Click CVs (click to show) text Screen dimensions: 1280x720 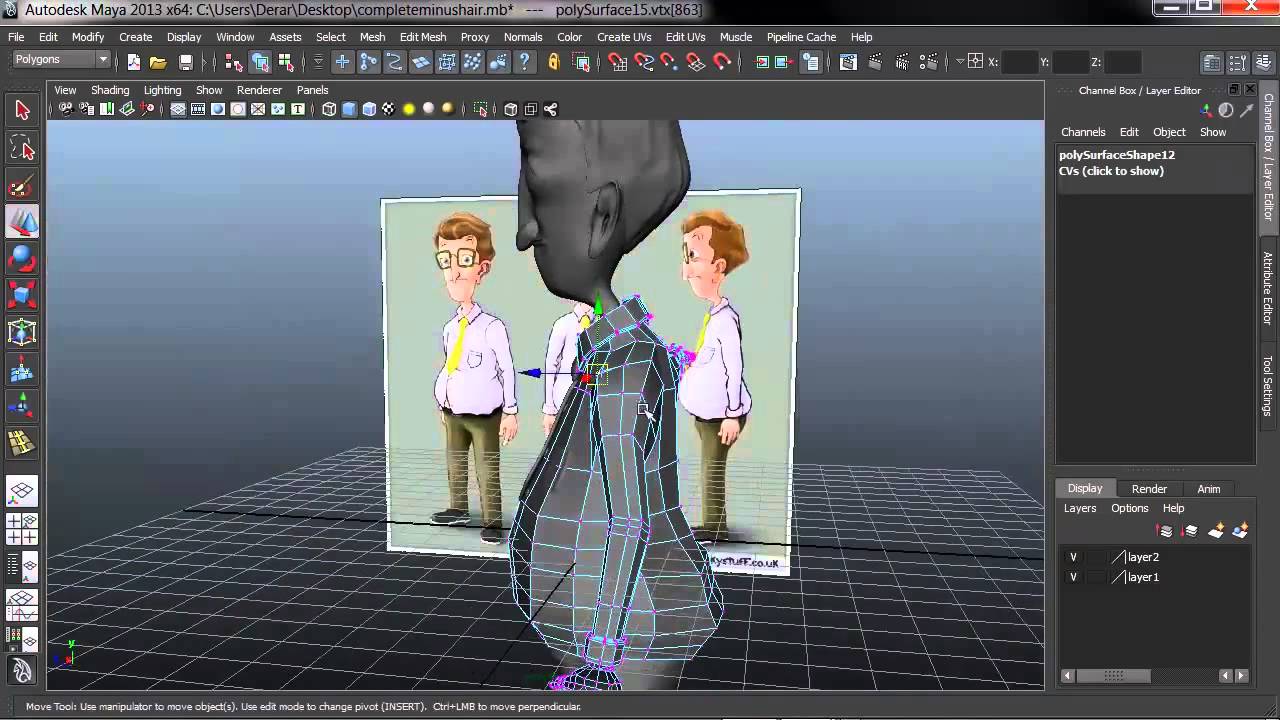1111,171
